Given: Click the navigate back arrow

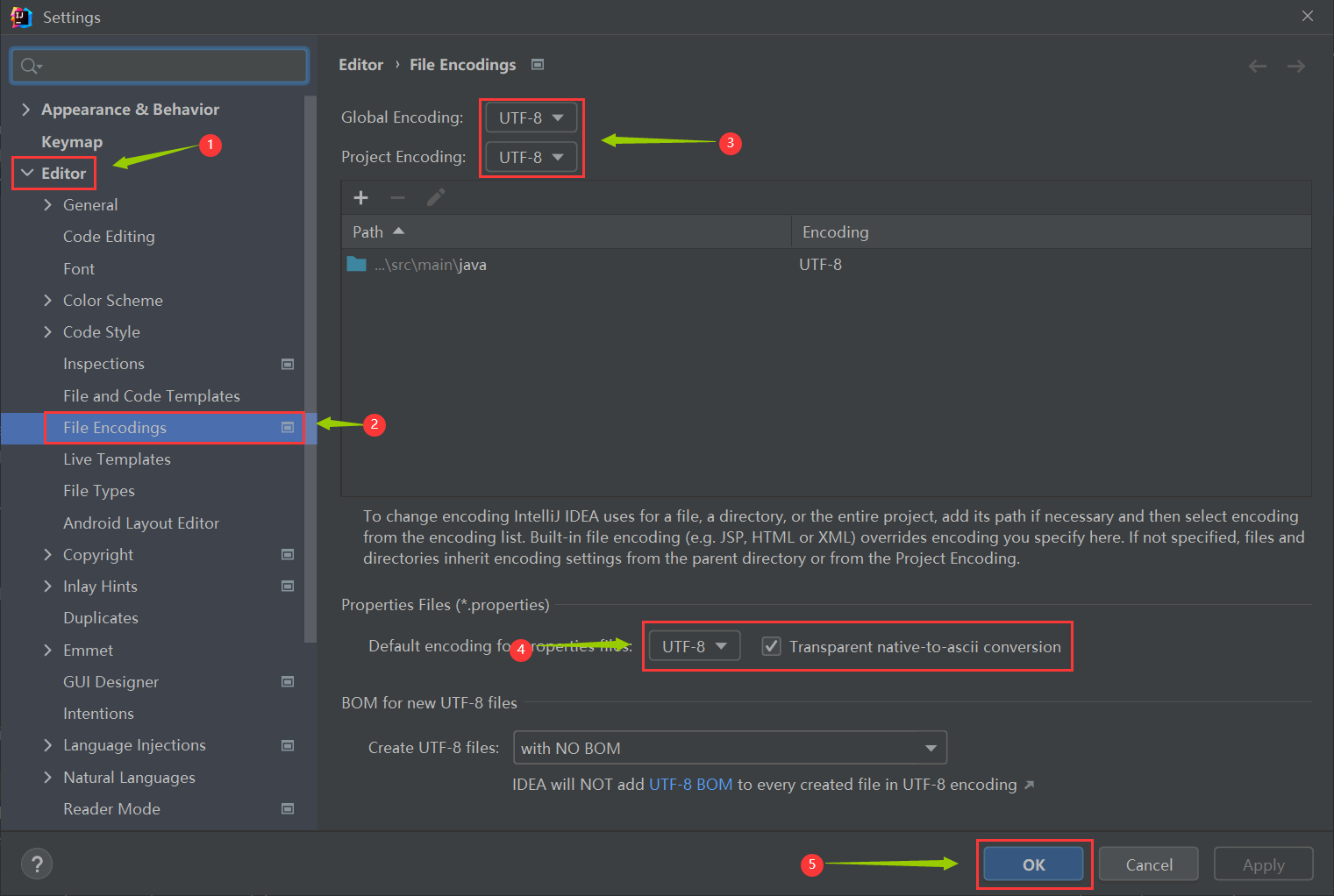Looking at the screenshot, I should (x=1258, y=66).
